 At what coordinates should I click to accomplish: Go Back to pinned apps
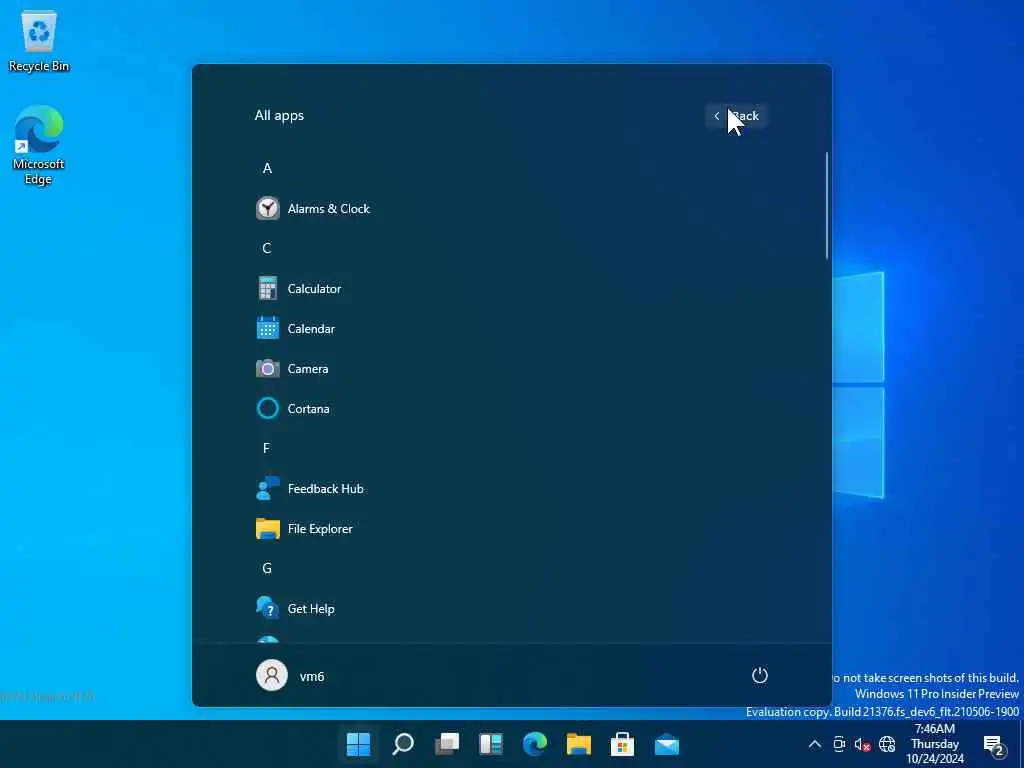coord(736,116)
